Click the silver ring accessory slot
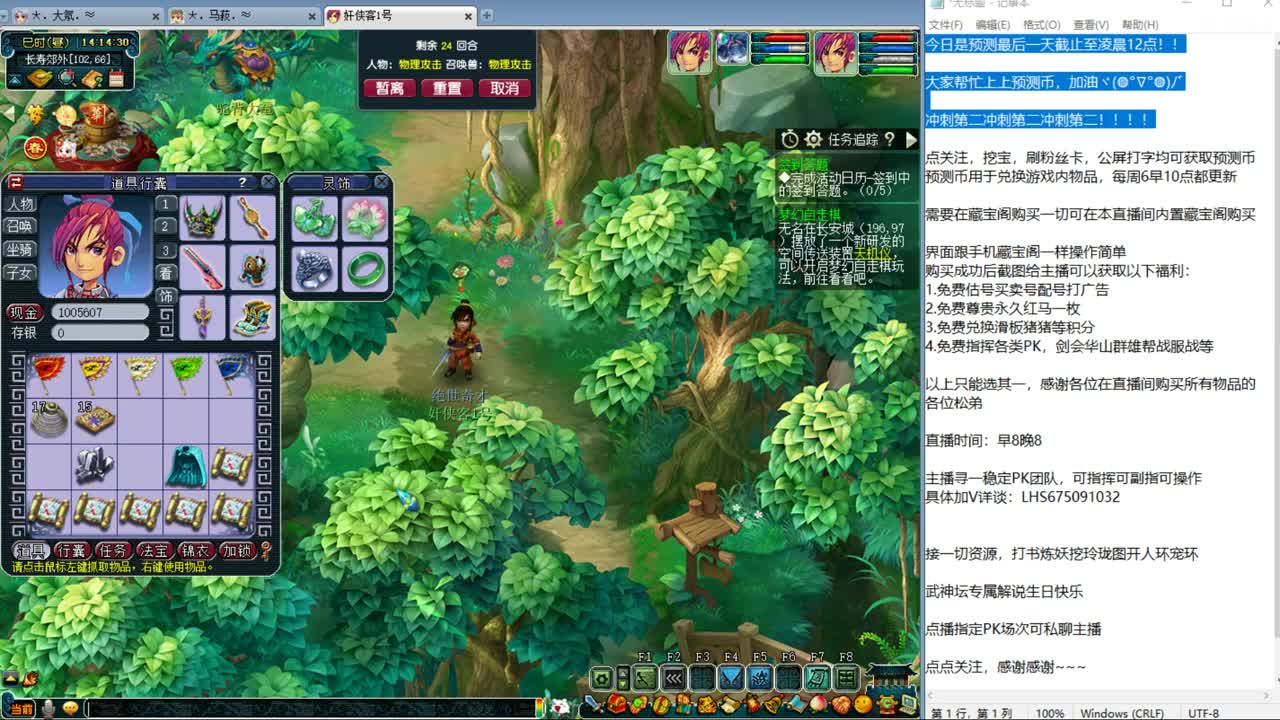Image resolution: width=1280 pixels, height=720 pixels. point(314,269)
